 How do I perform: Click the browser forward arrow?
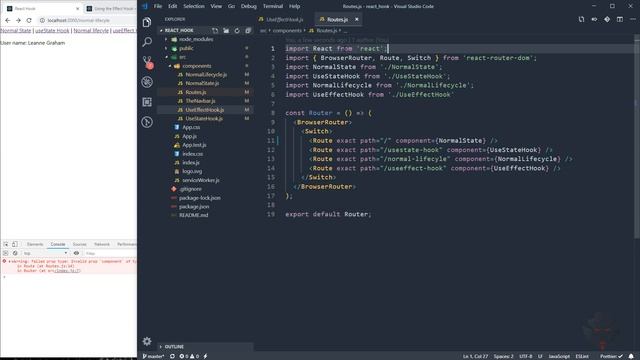tap(18, 20)
